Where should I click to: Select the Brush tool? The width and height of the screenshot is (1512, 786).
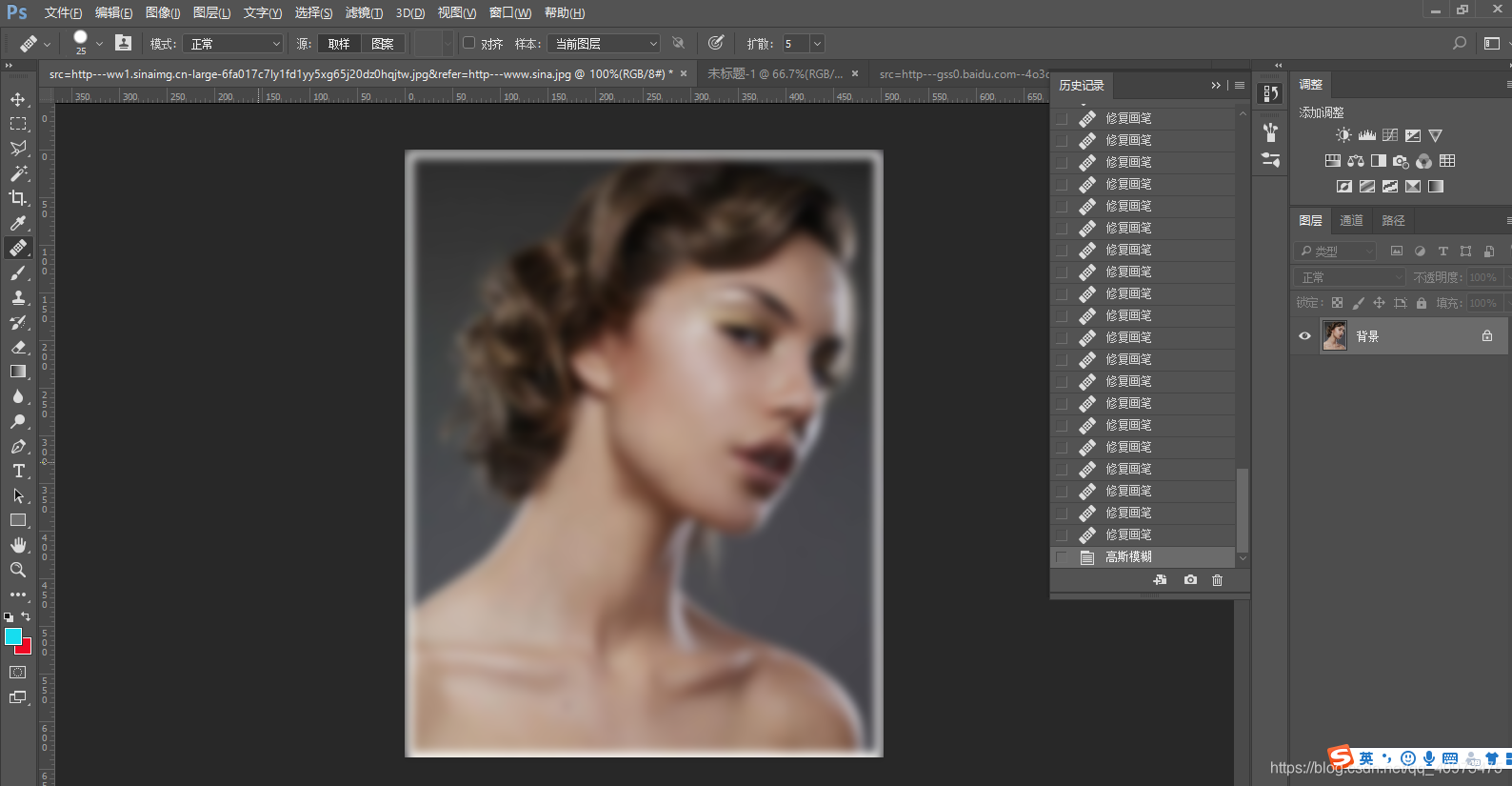(x=18, y=272)
